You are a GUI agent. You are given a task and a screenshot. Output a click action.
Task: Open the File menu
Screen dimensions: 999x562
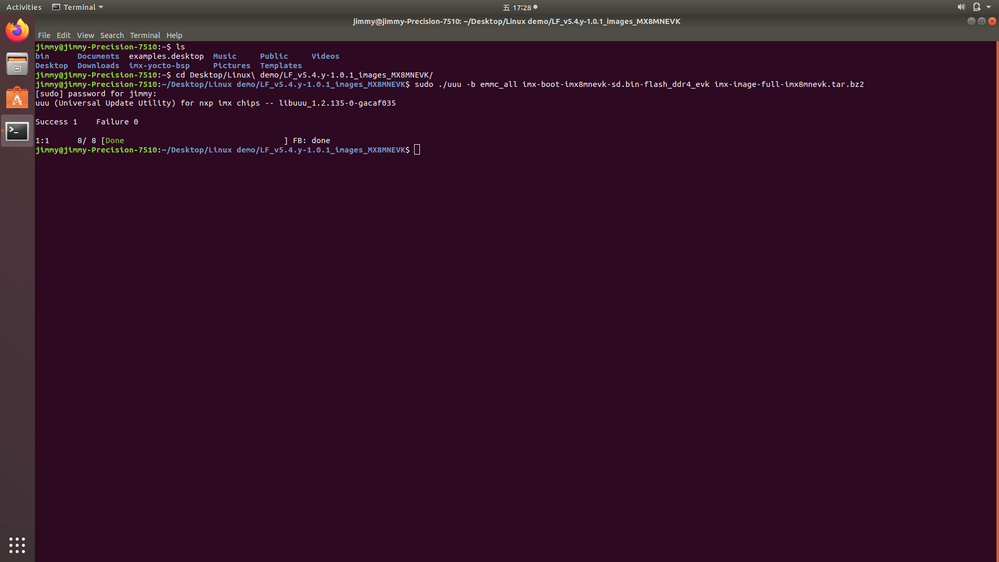pos(44,35)
